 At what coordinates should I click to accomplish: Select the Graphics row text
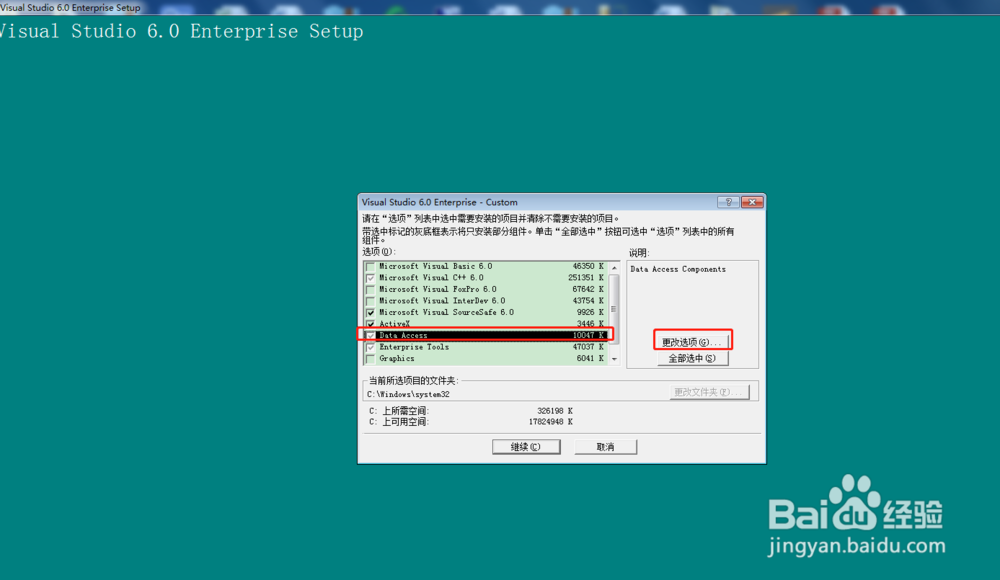pyautogui.click(x=397, y=359)
